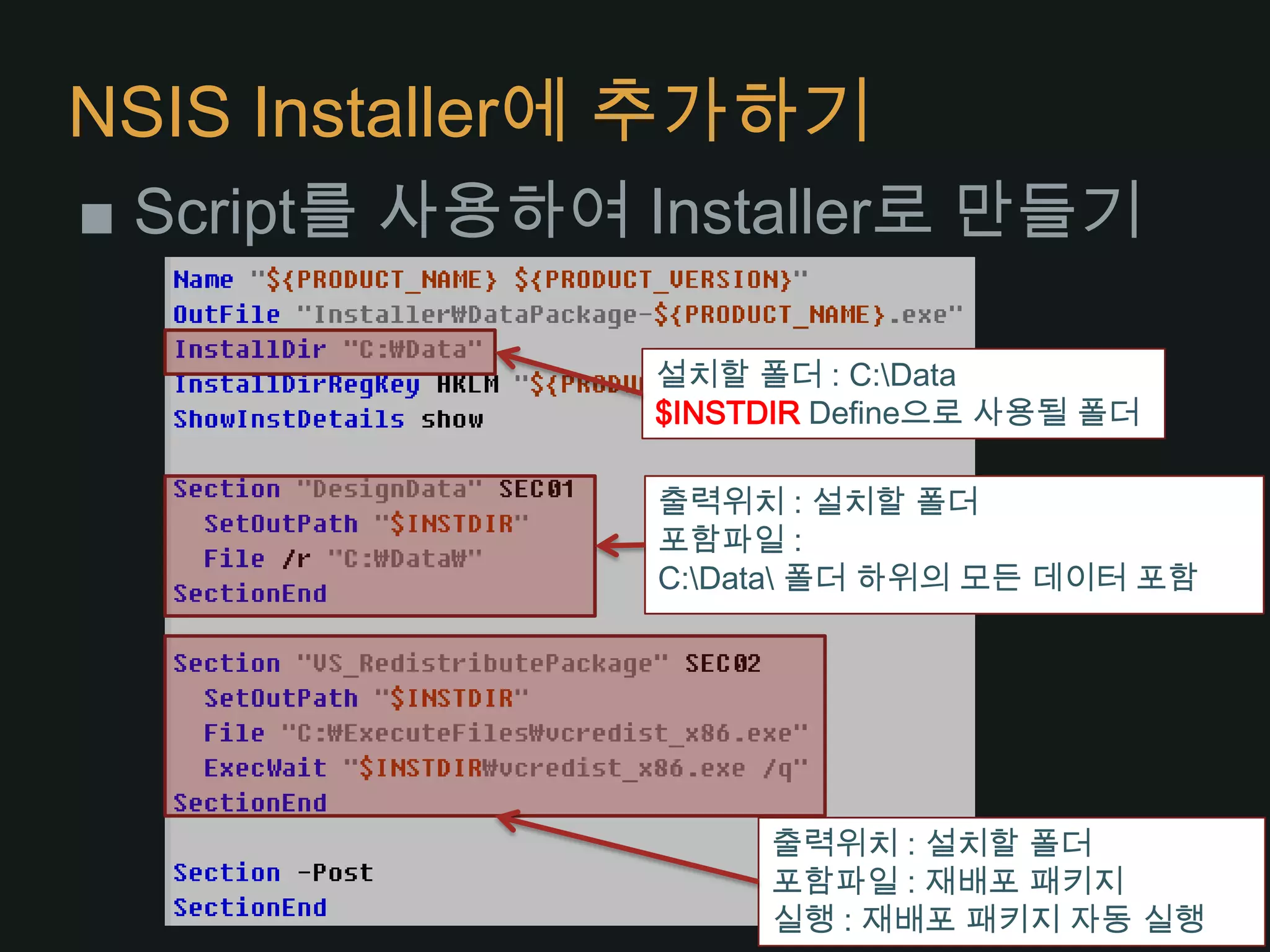Click the line Section "DesignData" SEC01
The image size is (1270, 952).
point(373,489)
